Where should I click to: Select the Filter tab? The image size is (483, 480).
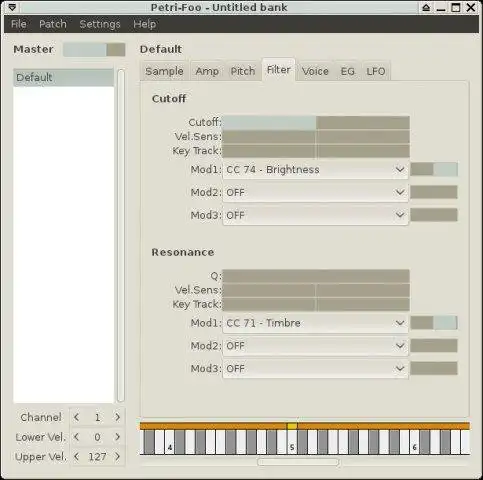tap(279, 70)
